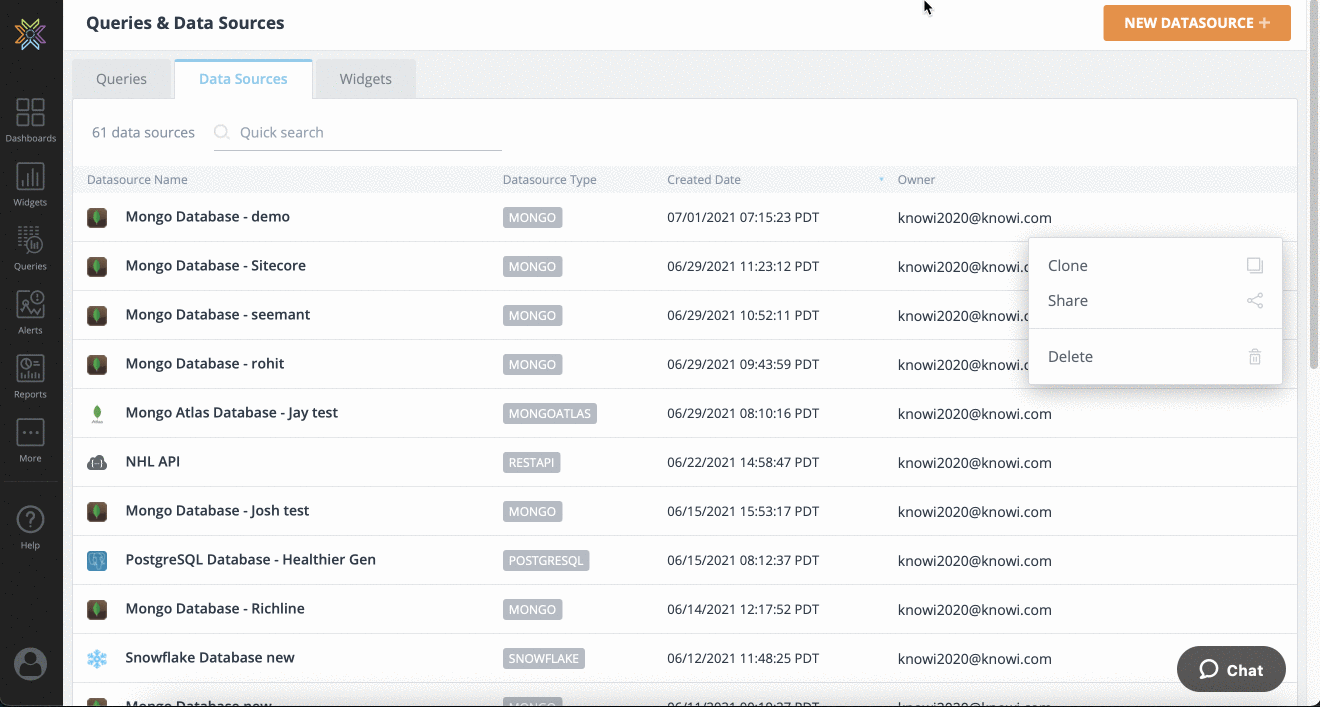The image size is (1320, 707).
Task: Choose Share from the context menu
Action: [1068, 301]
